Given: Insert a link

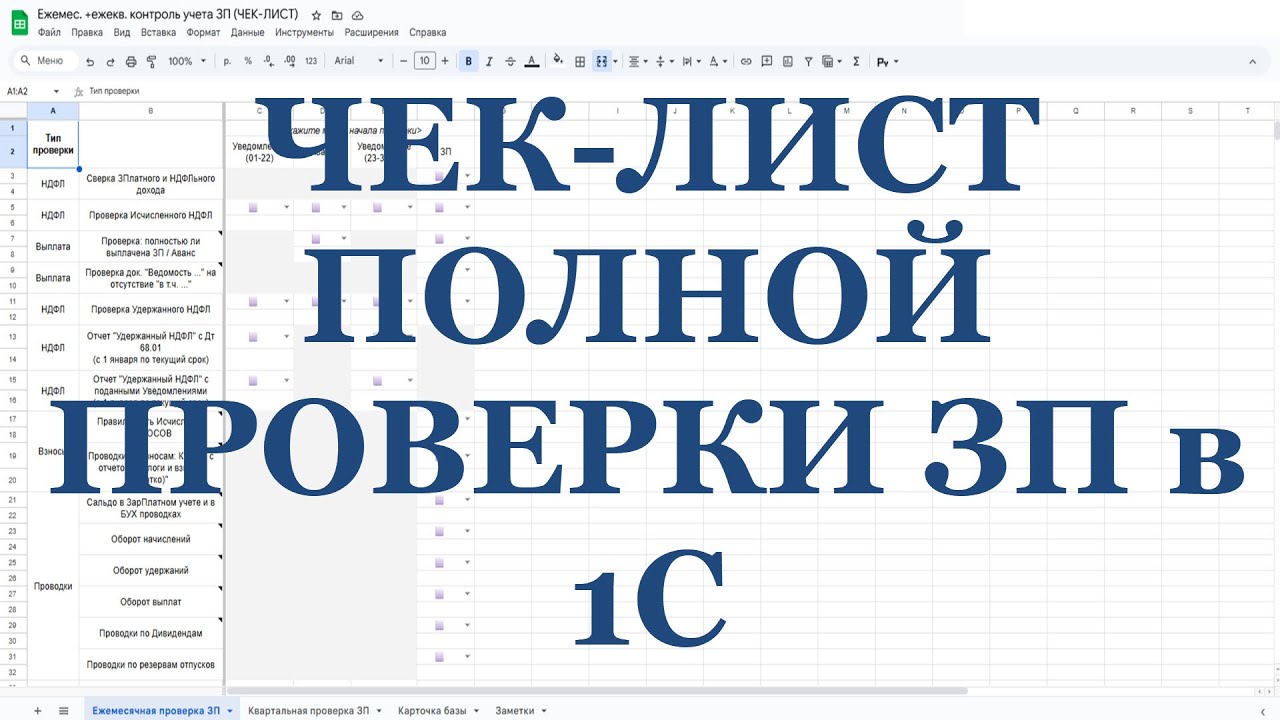Looking at the screenshot, I should (x=746, y=61).
